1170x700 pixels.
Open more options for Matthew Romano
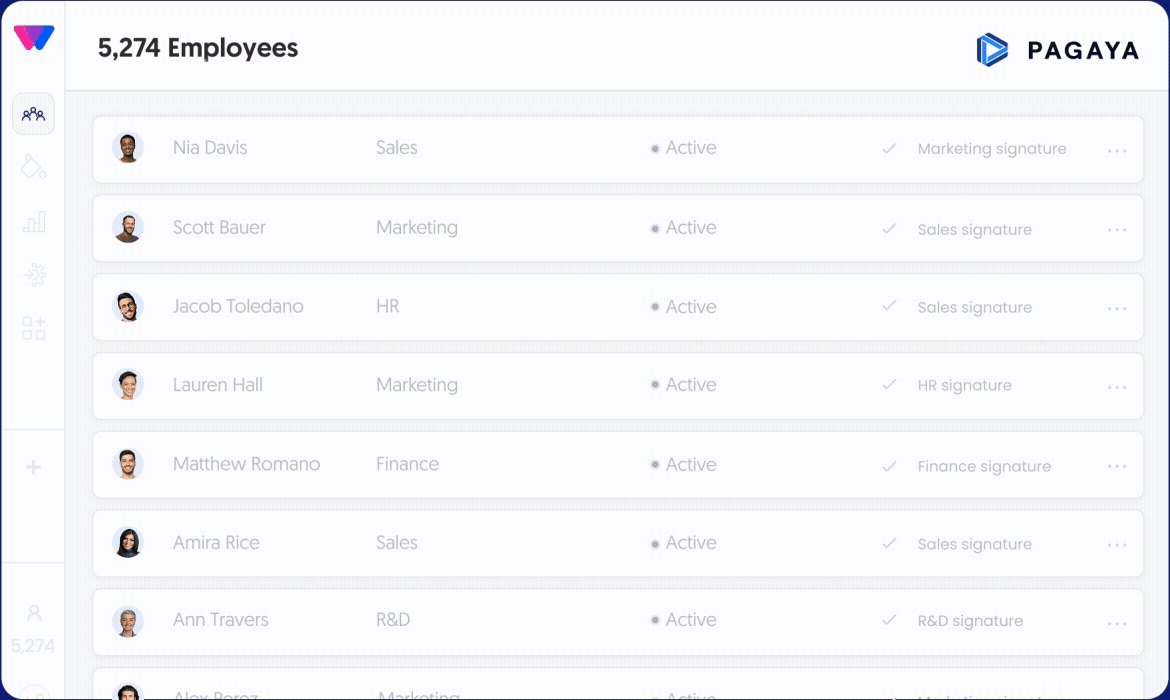coord(1117,466)
